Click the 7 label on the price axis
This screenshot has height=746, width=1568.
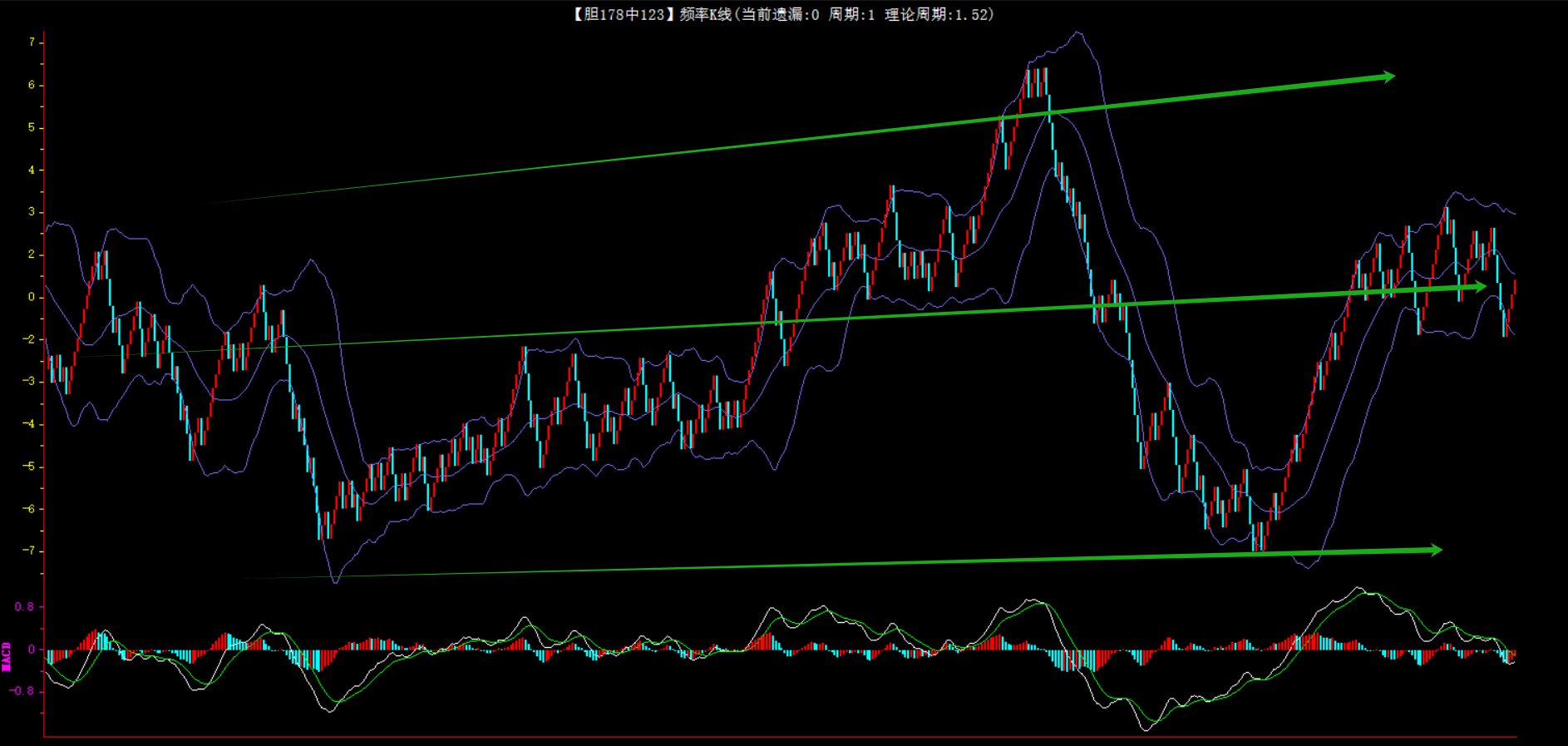pyautogui.click(x=32, y=42)
